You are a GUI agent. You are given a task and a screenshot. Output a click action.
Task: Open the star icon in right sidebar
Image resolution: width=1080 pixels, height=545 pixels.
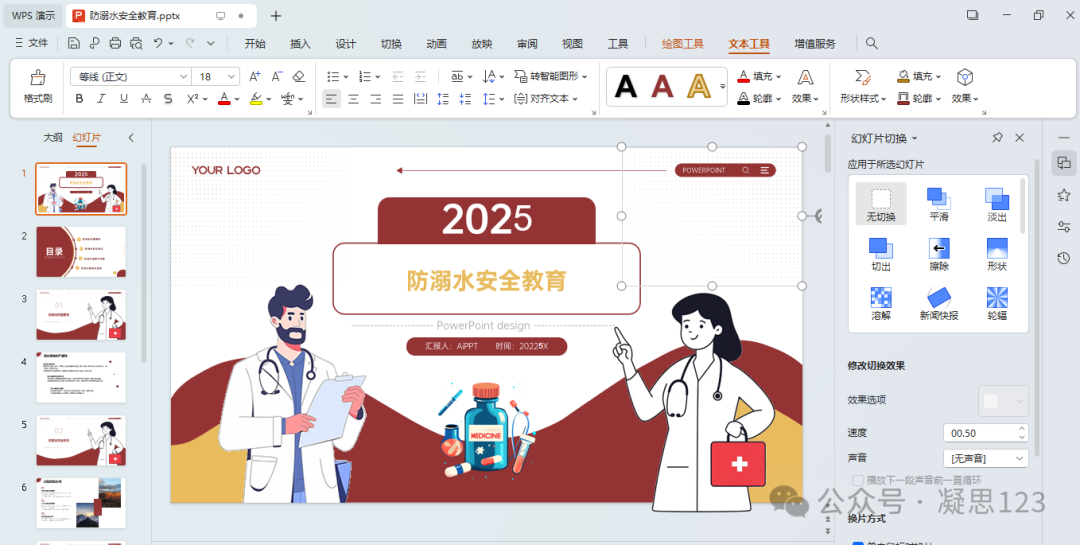click(x=1063, y=196)
